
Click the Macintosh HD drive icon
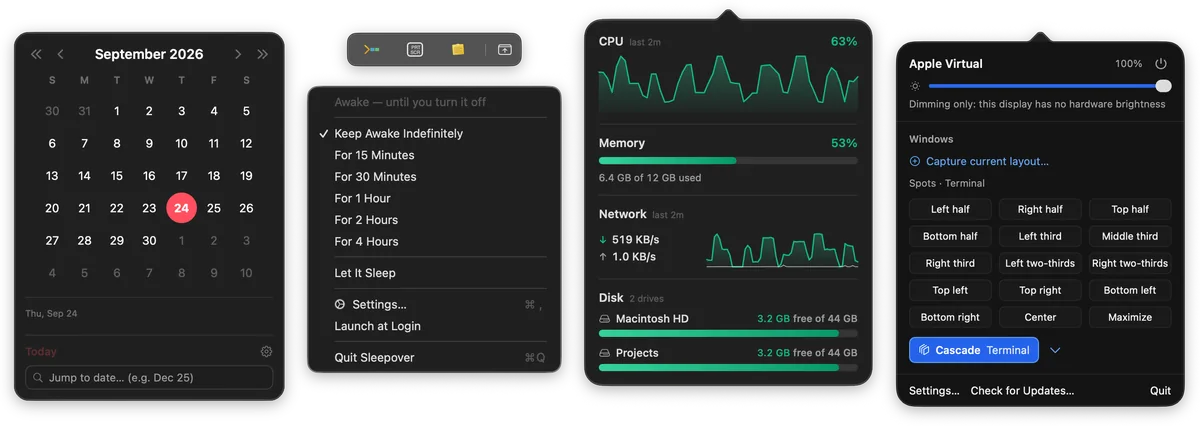(605, 319)
